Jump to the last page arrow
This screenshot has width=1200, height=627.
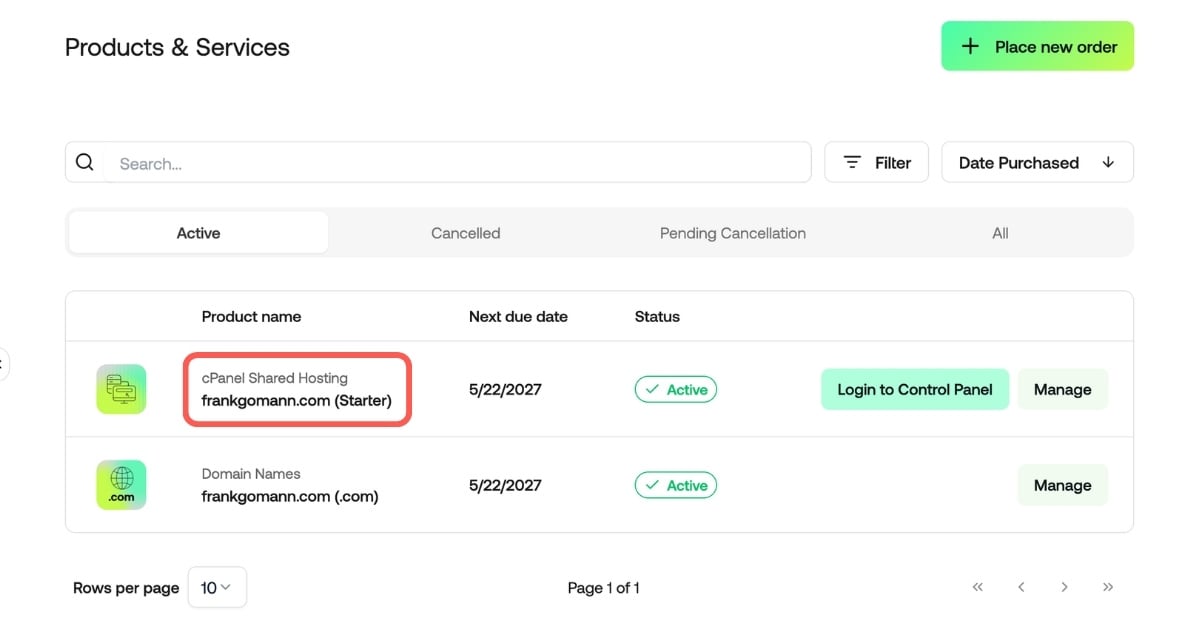[1108, 587]
